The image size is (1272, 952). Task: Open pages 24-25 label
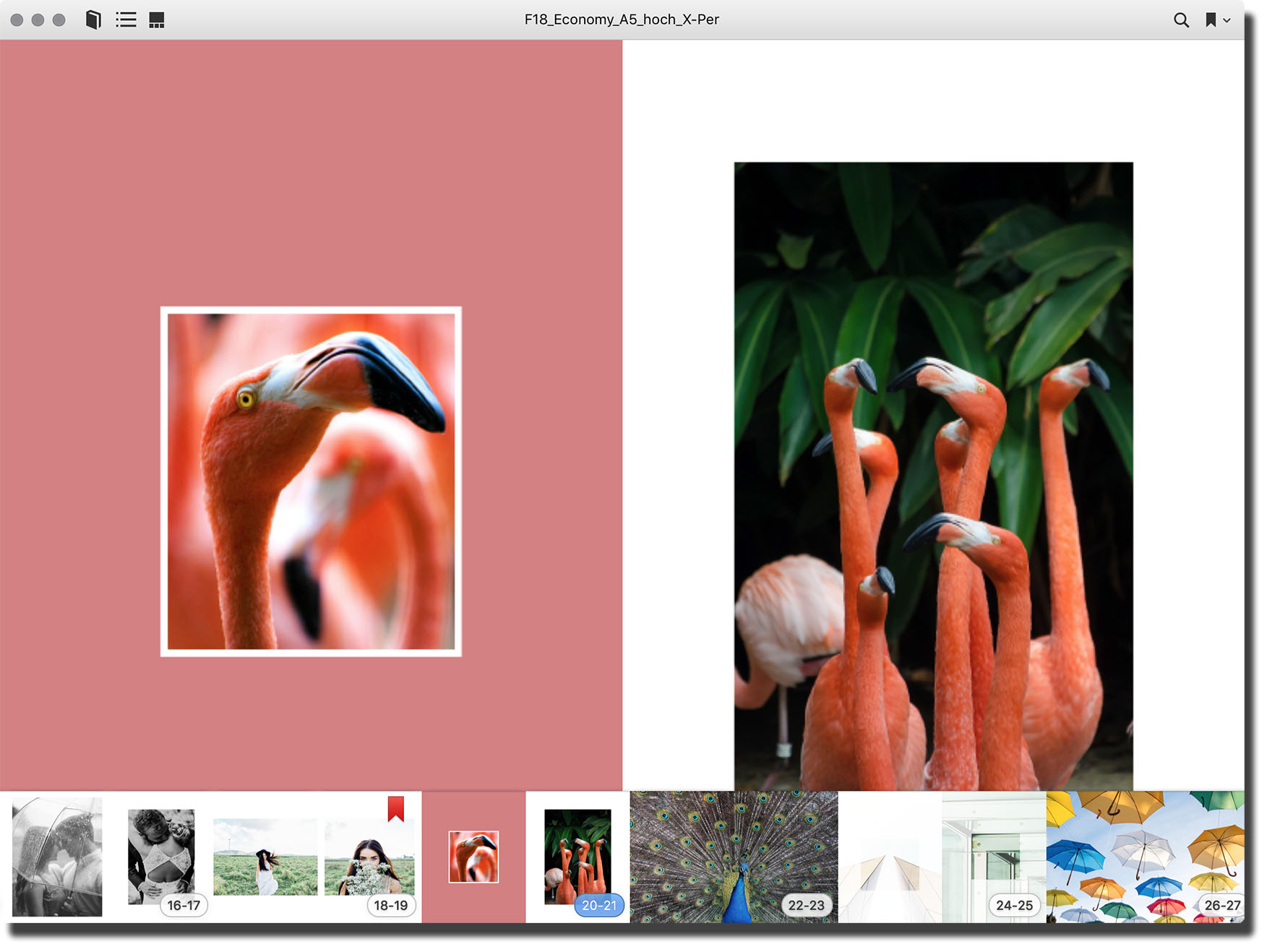click(x=1014, y=905)
